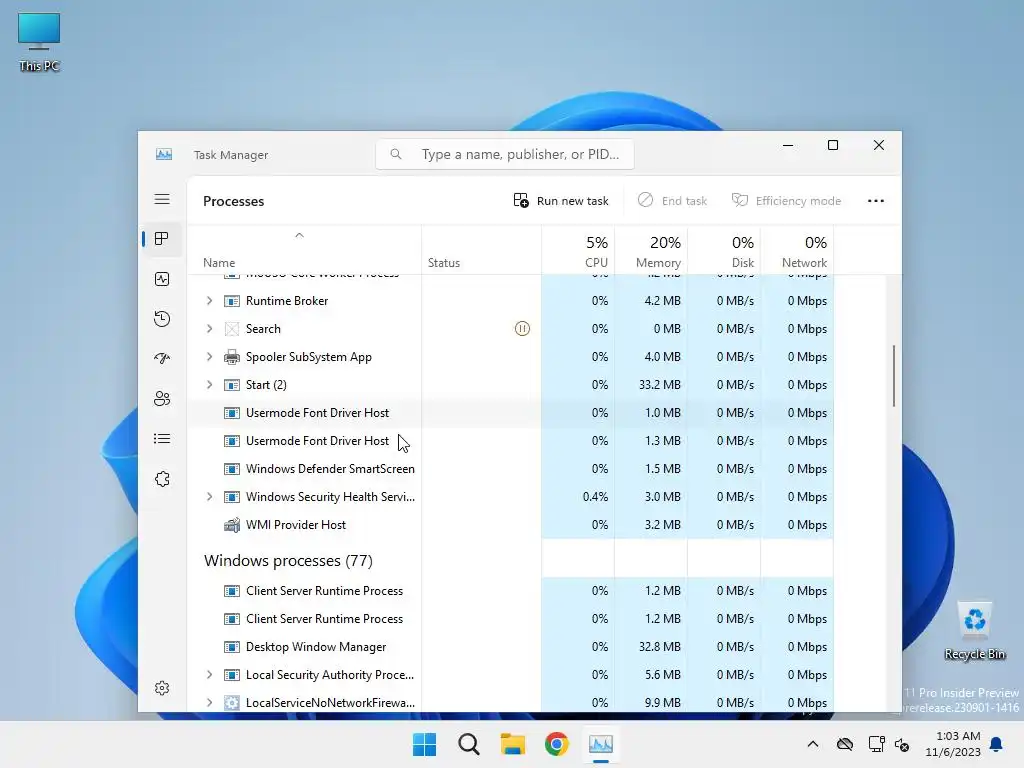Click the vertical scrollbar thumb in process list
Image resolution: width=1024 pixels, height=768 pixels.
click(x=893, y=376)
